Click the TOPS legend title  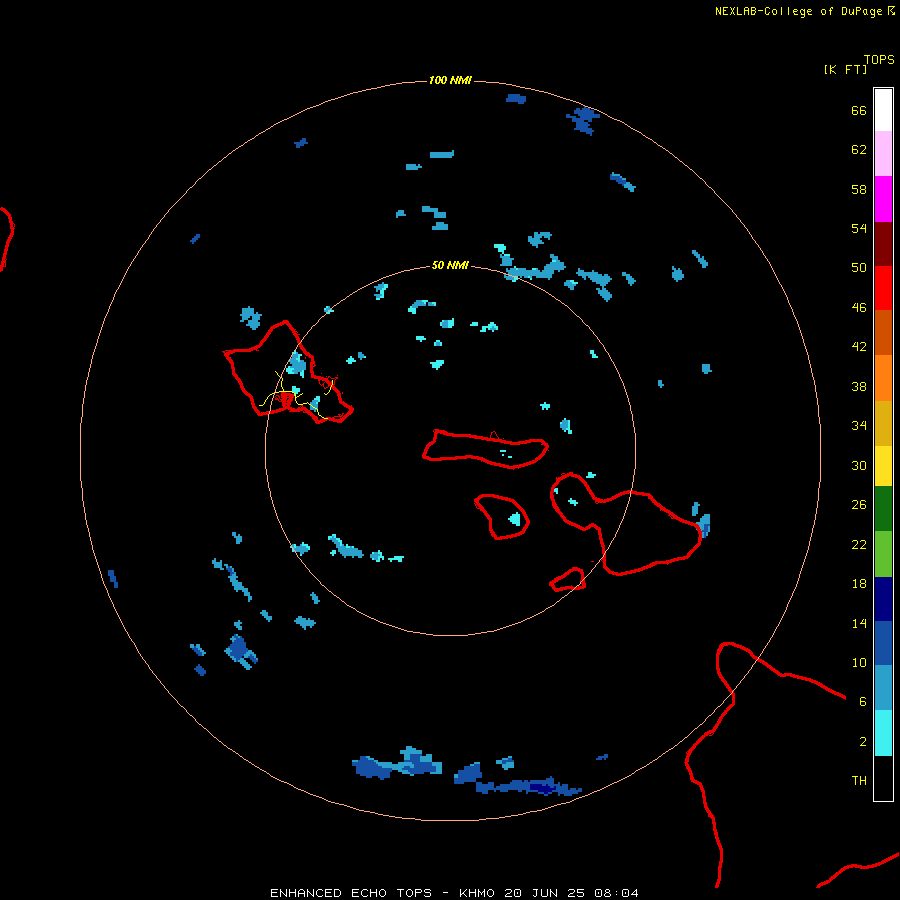(x=879, y=59)
